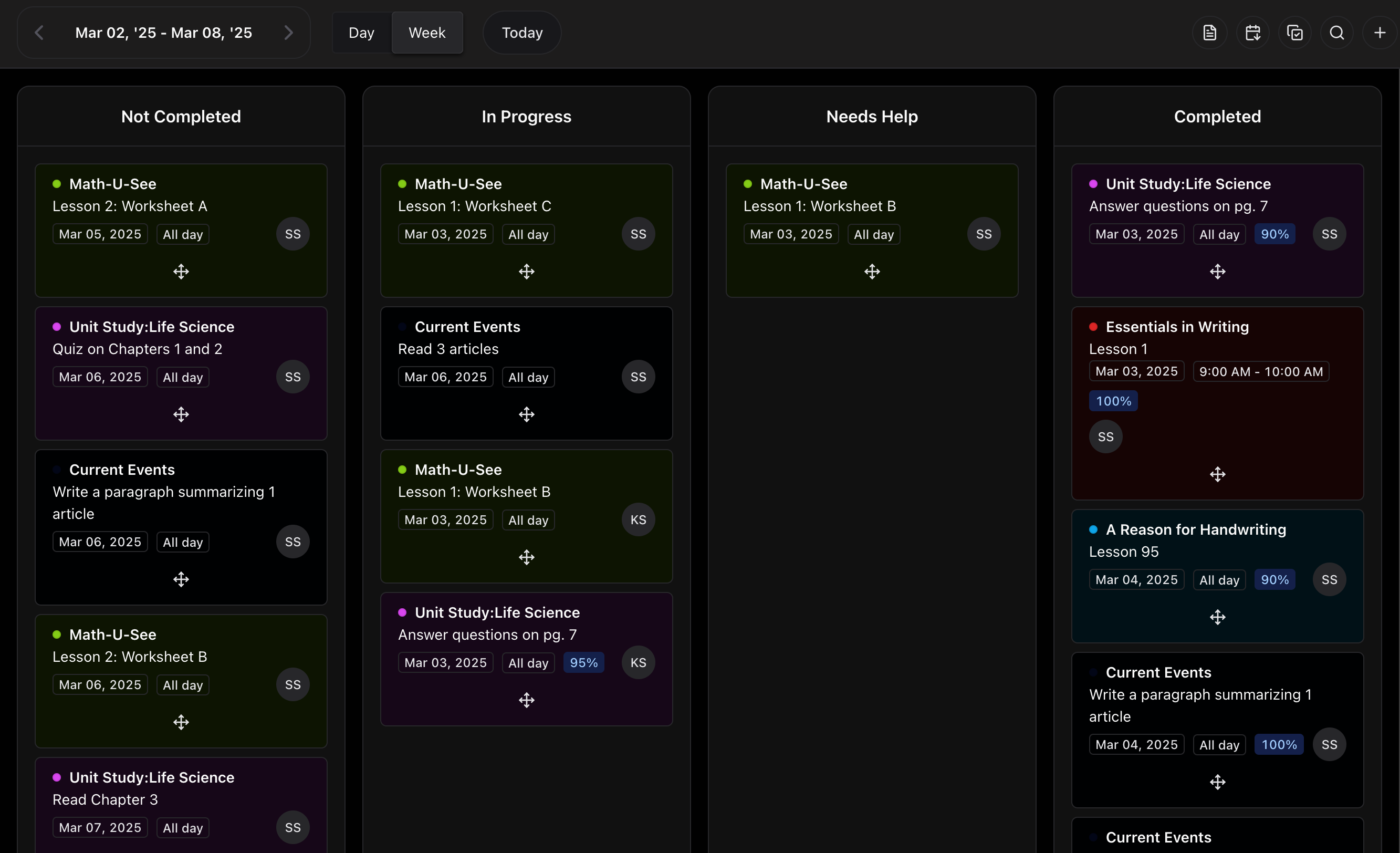Image resolution: width=1400 pixels, height=853 pixels.
Task: Switch to the Day view tab
Action: click(x=361, y=33)
